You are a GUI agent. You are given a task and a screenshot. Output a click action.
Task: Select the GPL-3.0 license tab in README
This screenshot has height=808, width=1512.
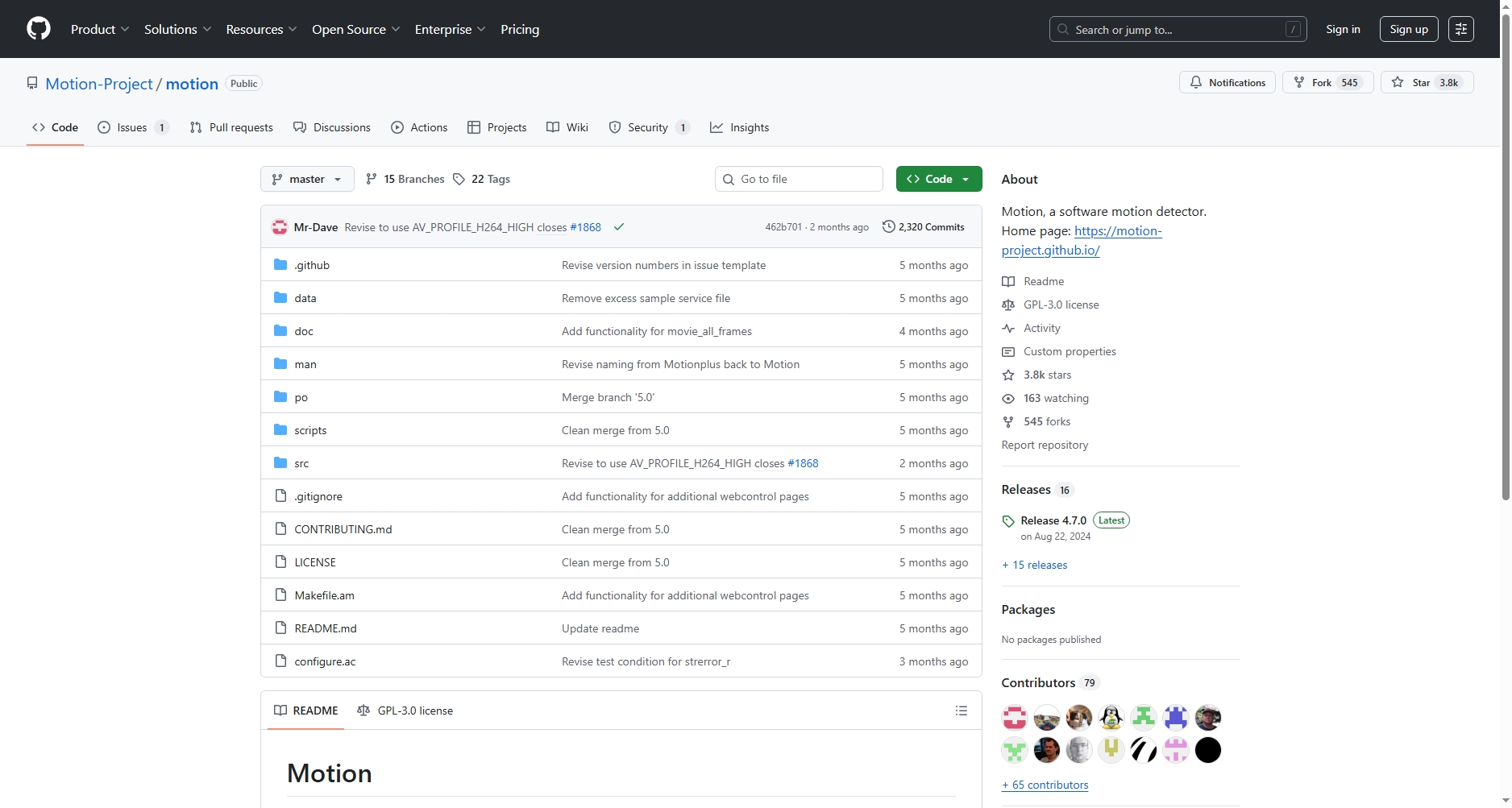pyautogui.click(x=405, y=711)
